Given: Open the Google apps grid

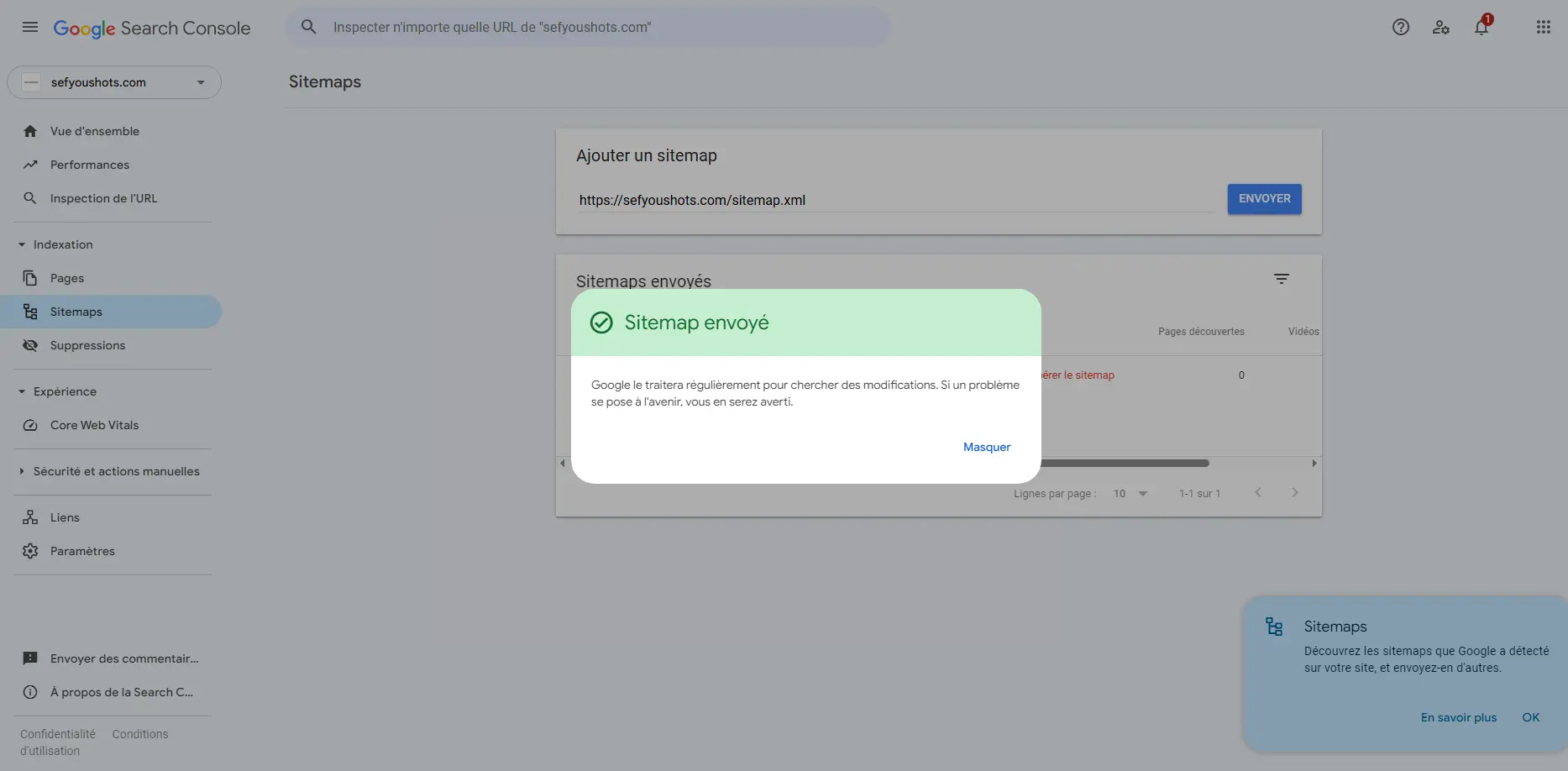Looking at the screenshot, I should pos(1543,27).
